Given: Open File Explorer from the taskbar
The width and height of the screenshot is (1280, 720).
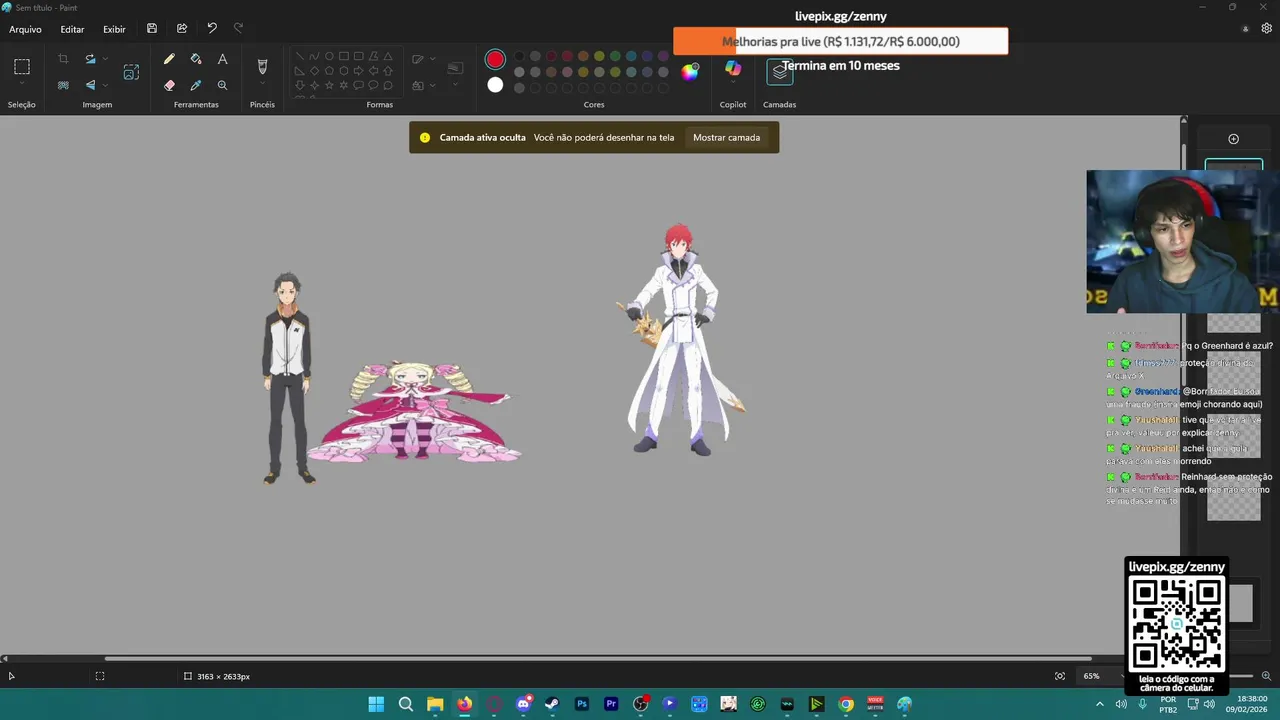Looking at the screenshot, I should (x=435, y=704).
